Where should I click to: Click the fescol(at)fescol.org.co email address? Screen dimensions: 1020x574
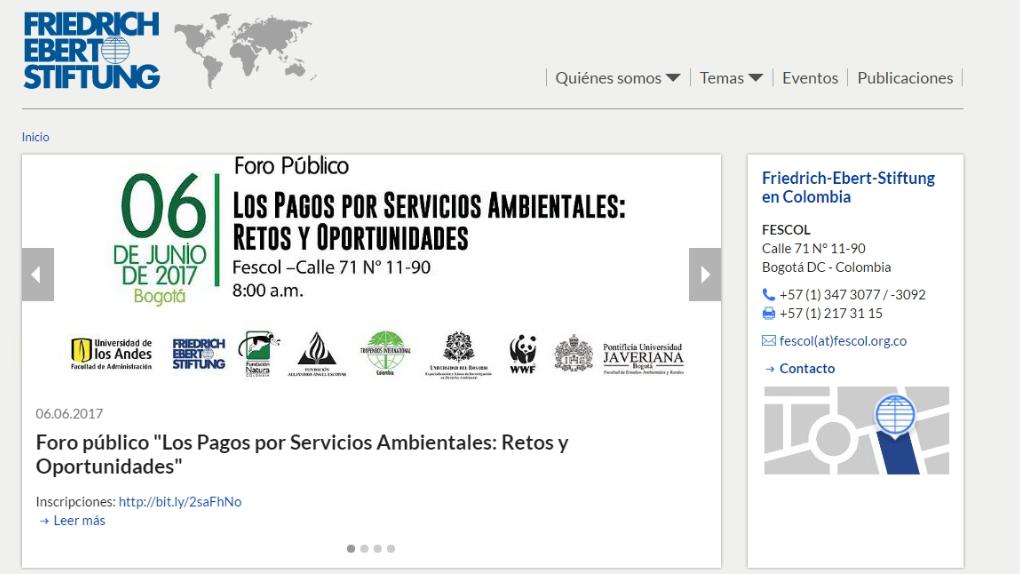[x=843, y=341]
